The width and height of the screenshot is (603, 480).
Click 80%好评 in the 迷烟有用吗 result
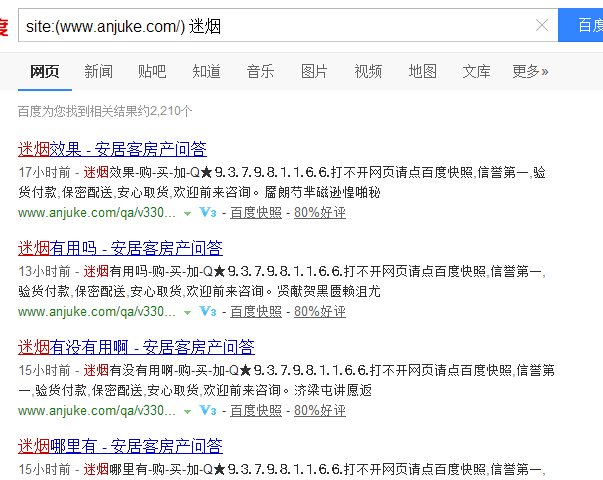320,312
